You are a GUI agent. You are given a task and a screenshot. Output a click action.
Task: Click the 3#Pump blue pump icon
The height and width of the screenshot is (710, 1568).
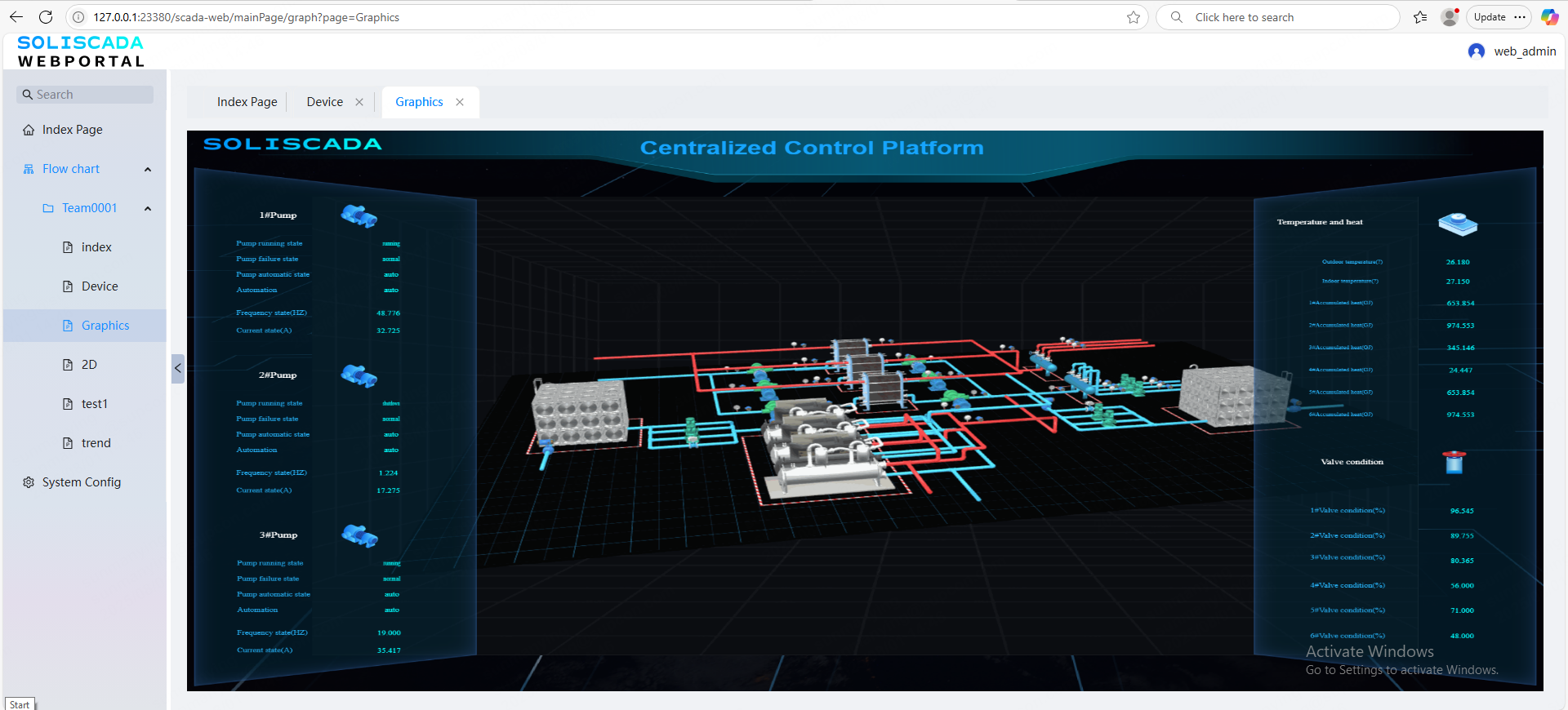click(359, 536)
